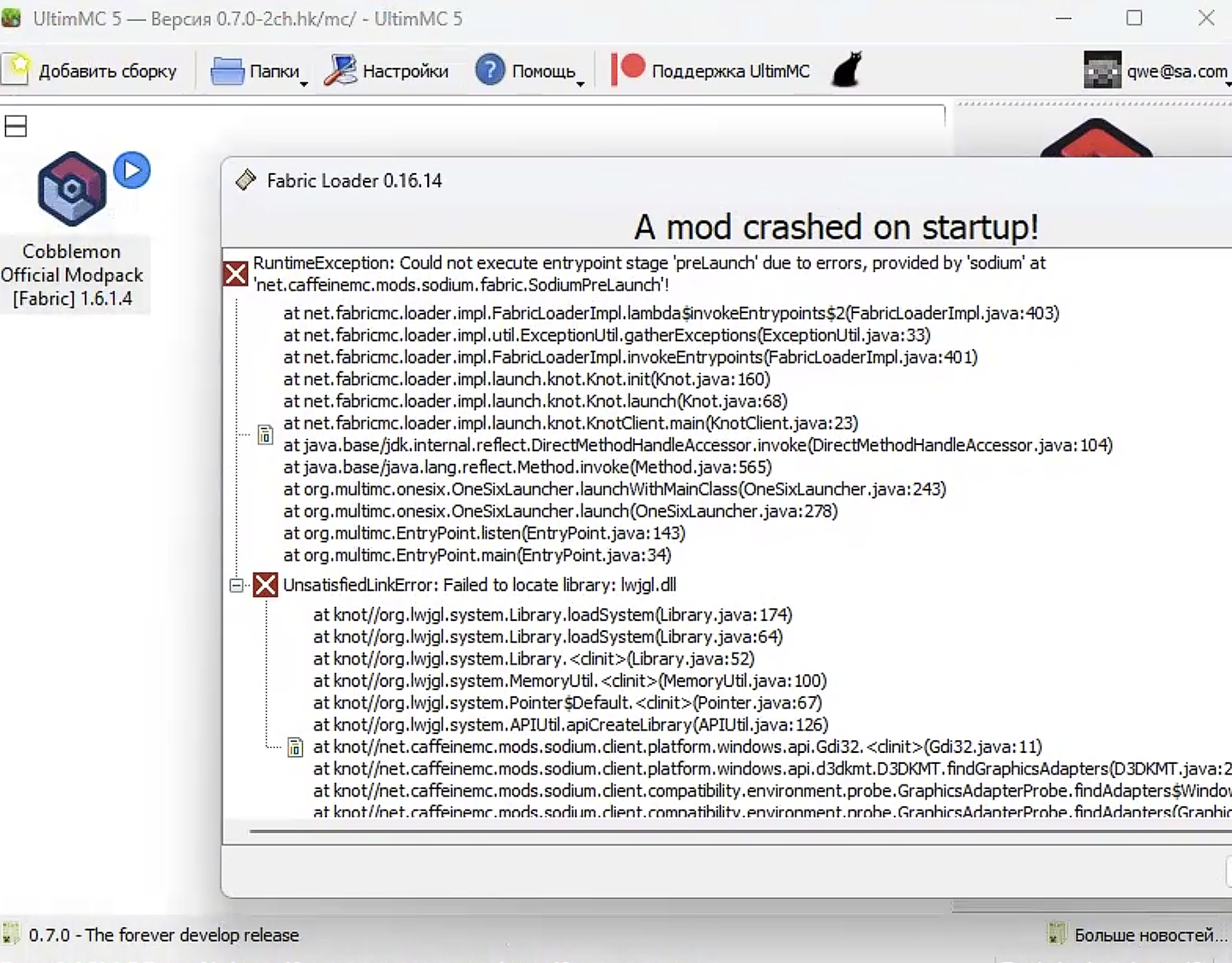Select the Knot.init(Knot.java:160) stack line
Viewport: 1232px width, 963px height.
[527, 379]
